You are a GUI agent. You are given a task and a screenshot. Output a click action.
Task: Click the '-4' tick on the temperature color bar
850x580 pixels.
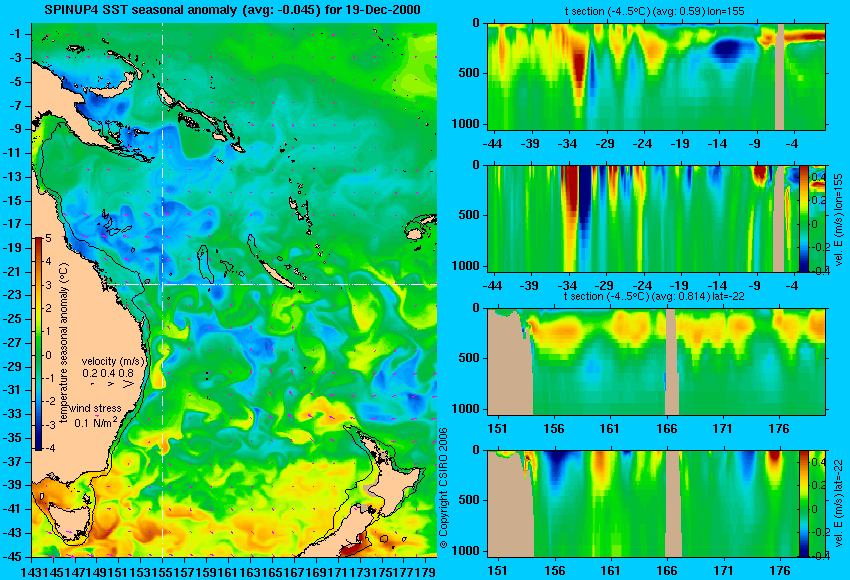point(49,448)
